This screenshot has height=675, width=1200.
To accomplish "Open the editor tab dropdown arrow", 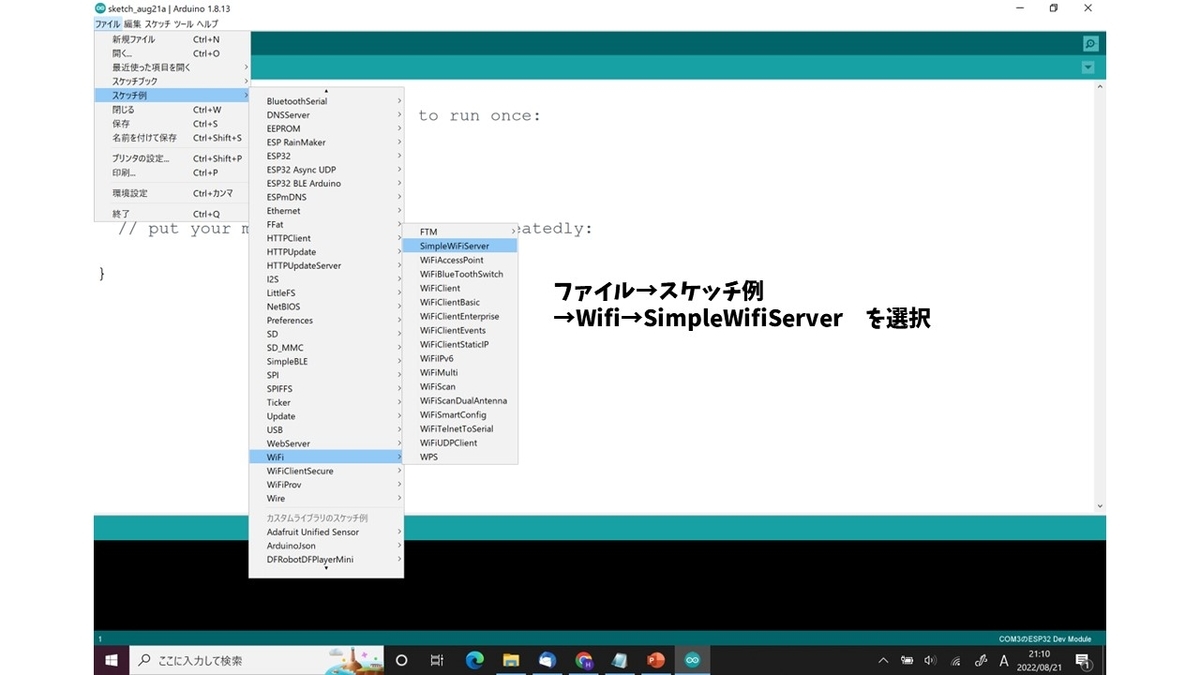I will pyautogui.click(x=1089, y=67).
